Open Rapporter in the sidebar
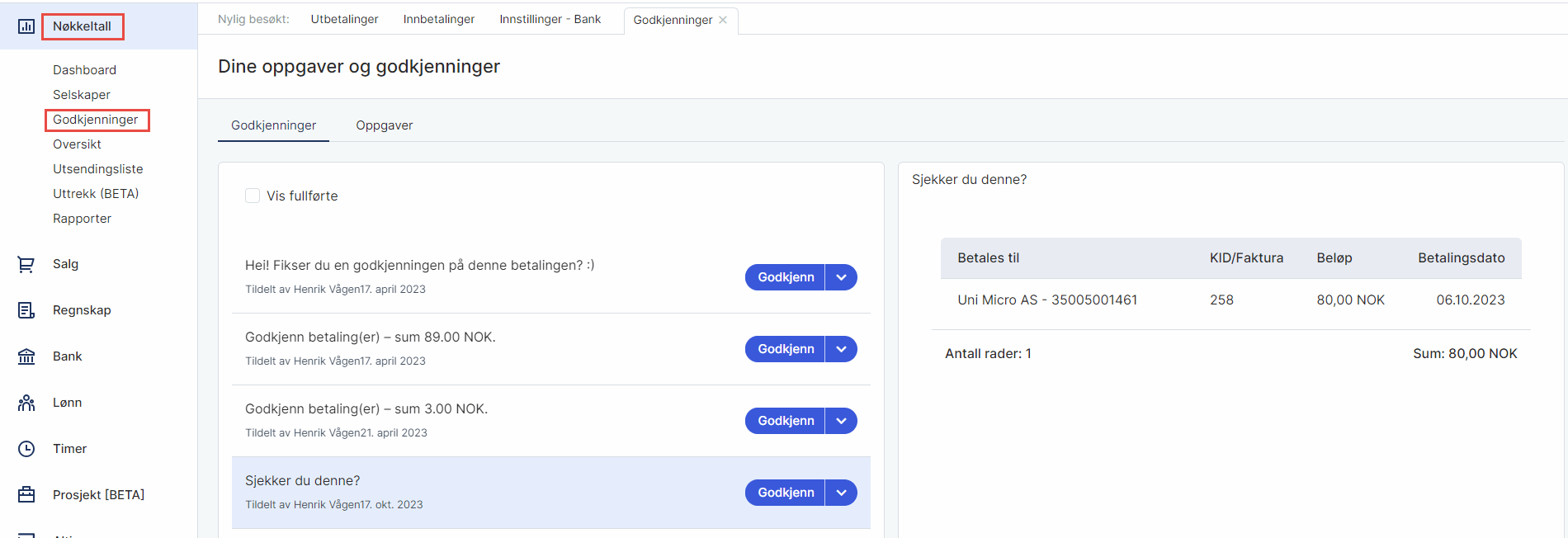1568x538 pixels. click(82, 219)
